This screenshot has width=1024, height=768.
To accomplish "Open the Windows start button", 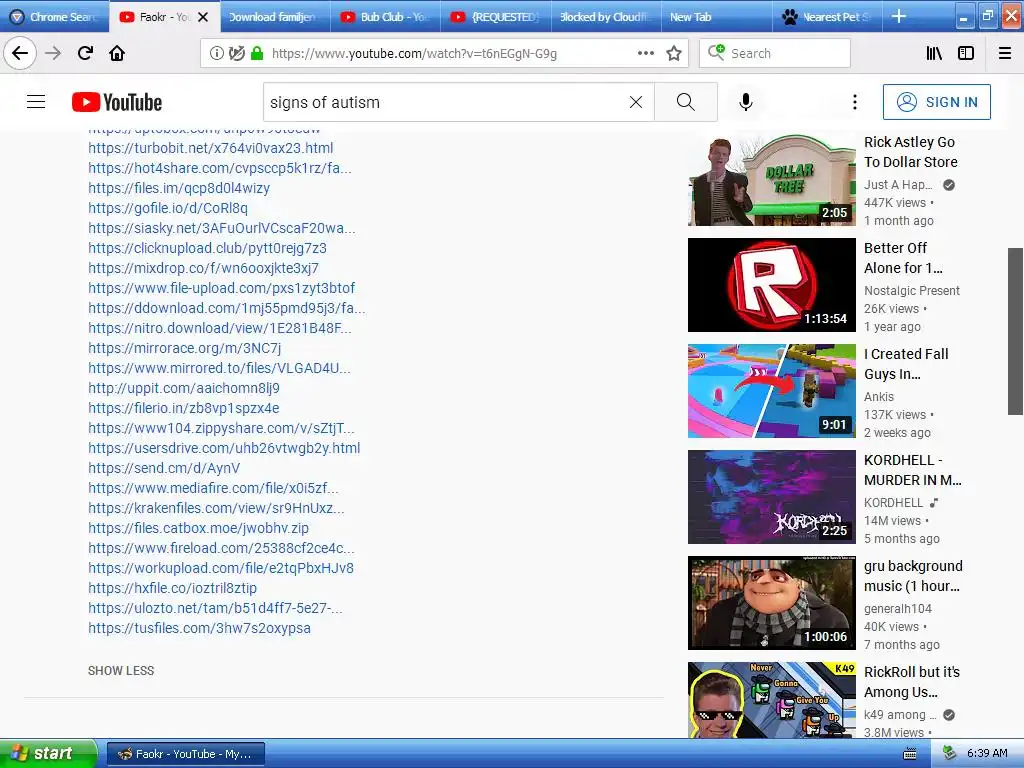I will [x=48, y=754].
